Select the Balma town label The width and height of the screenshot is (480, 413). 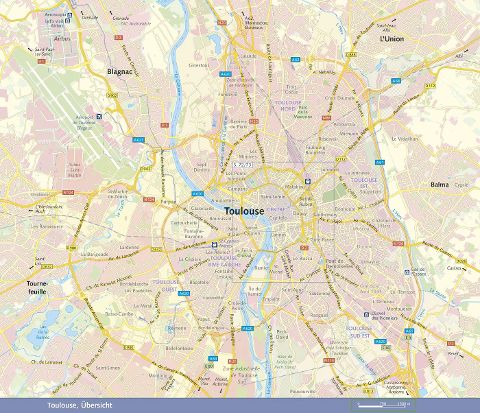pos(439,184)
